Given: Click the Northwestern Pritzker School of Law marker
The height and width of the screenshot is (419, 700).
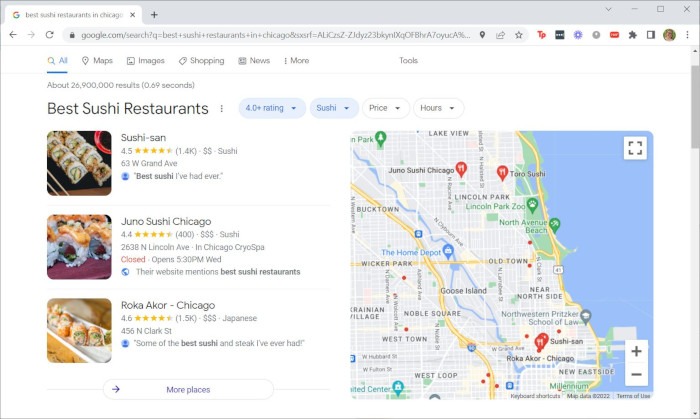Looking at the screenshot, I should (x=585, y=317).
